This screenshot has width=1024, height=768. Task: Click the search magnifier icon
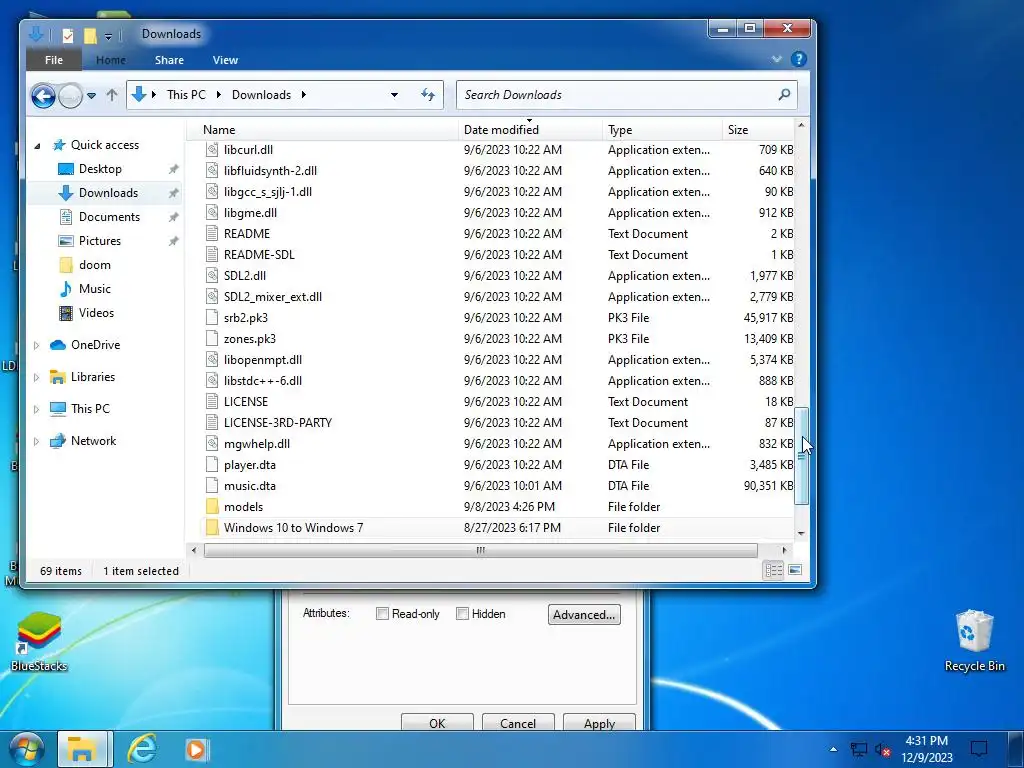click(784, 95)
